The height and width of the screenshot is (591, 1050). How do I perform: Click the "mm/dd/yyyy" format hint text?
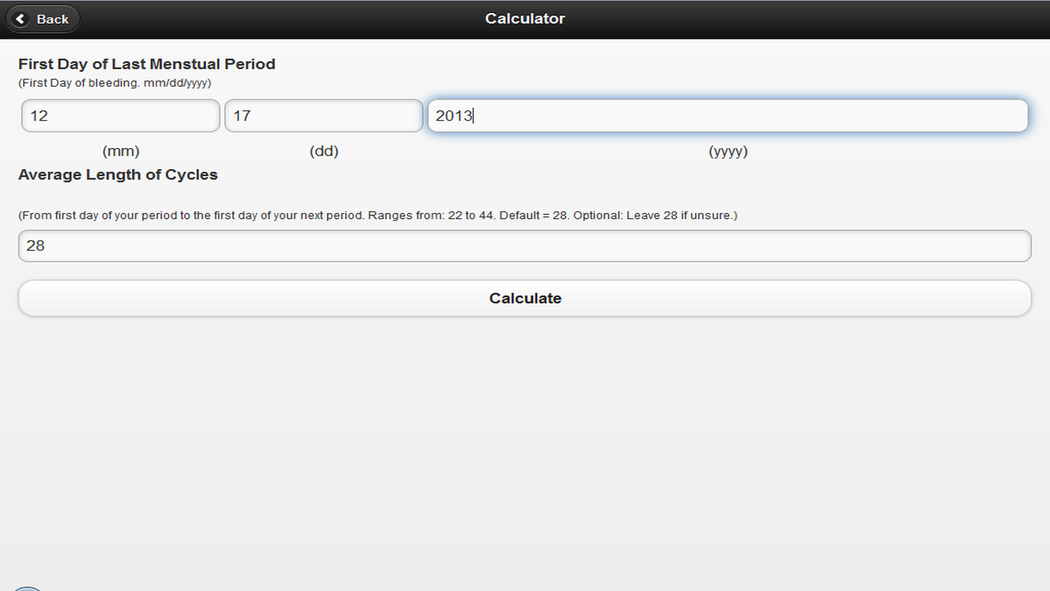point(177,83)
